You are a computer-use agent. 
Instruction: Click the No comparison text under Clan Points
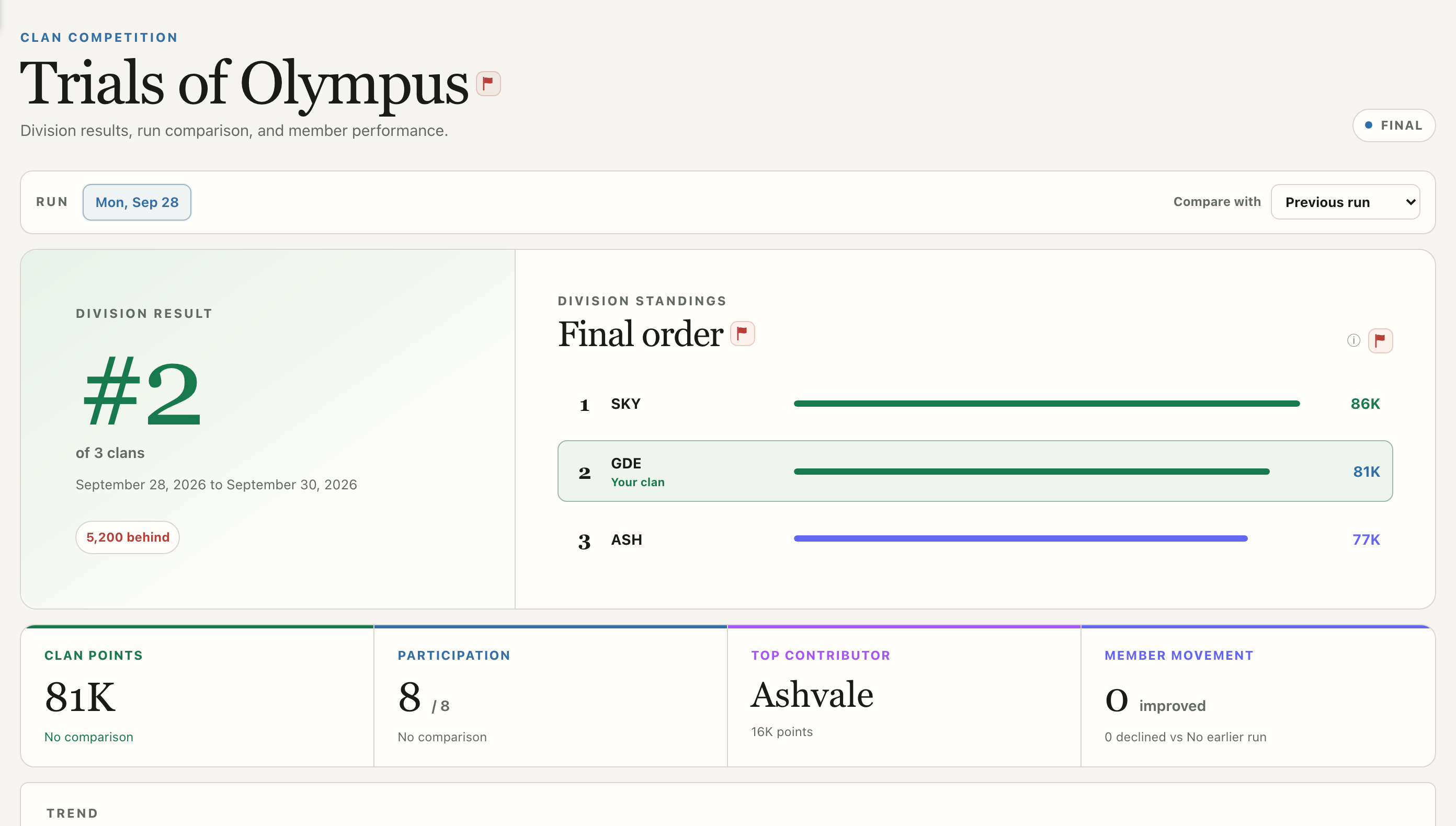89,737
